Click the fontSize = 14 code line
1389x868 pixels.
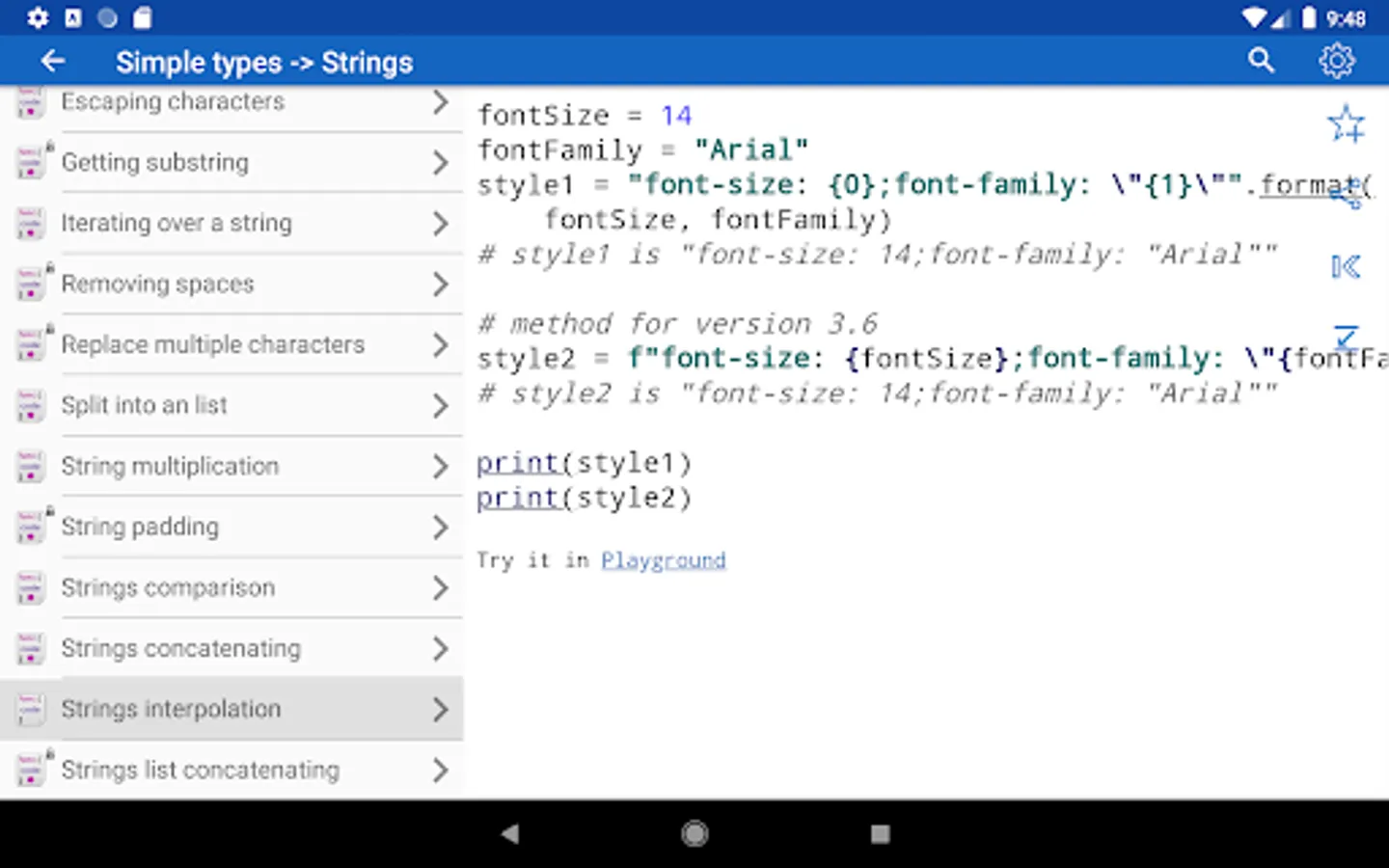(585, 115)
